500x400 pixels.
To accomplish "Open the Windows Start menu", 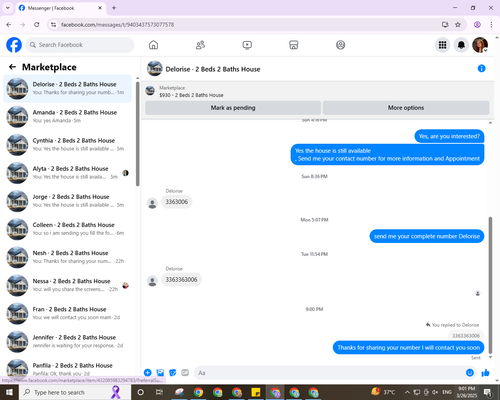I will [9, 392].
